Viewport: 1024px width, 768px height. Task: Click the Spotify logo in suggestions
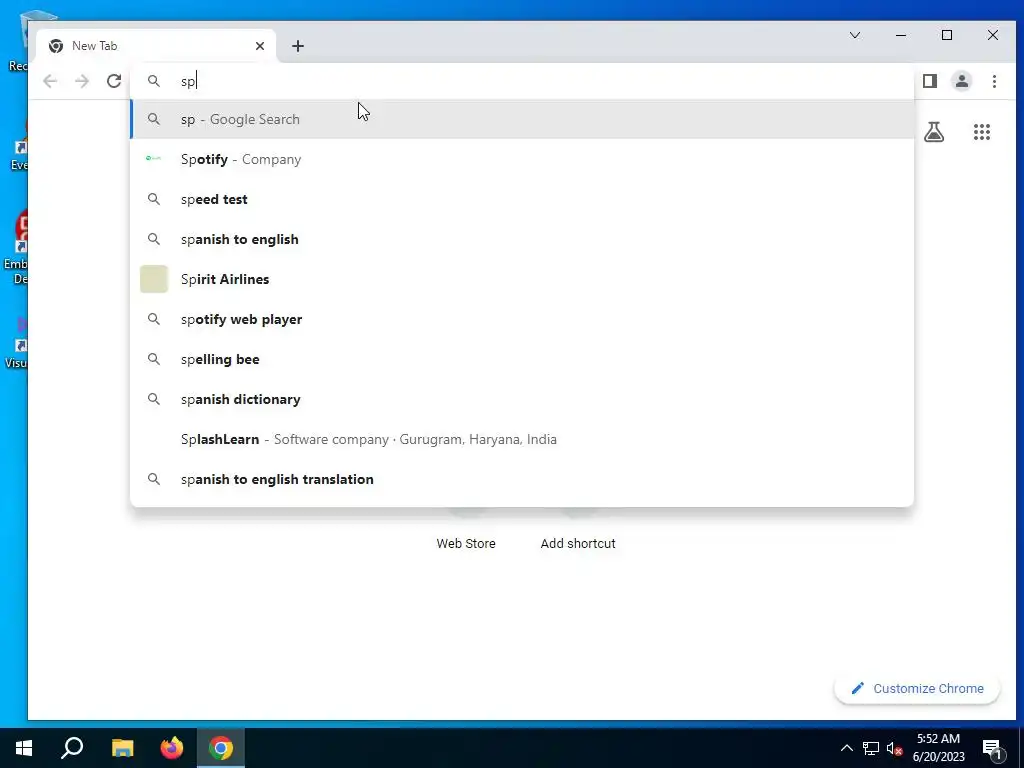tap(153, 159)
